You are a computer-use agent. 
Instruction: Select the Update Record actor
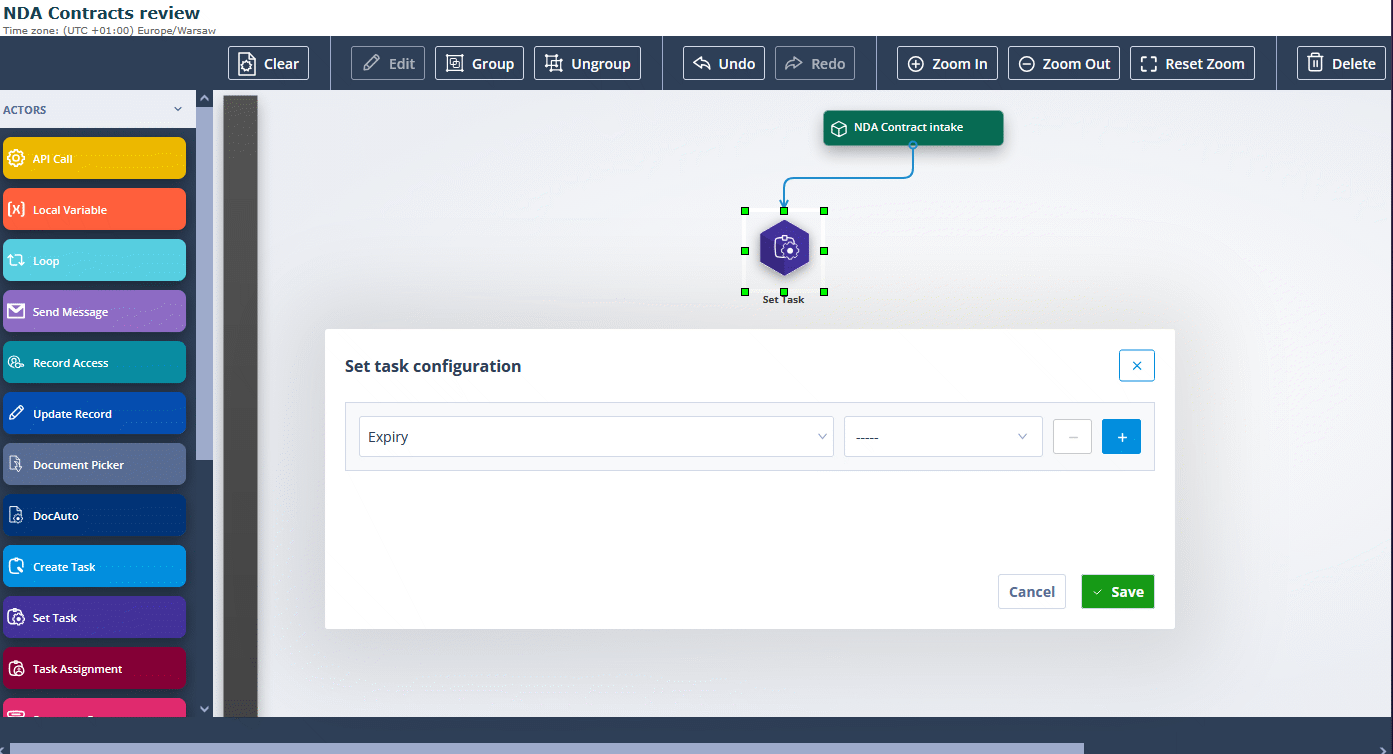[94, 413]
